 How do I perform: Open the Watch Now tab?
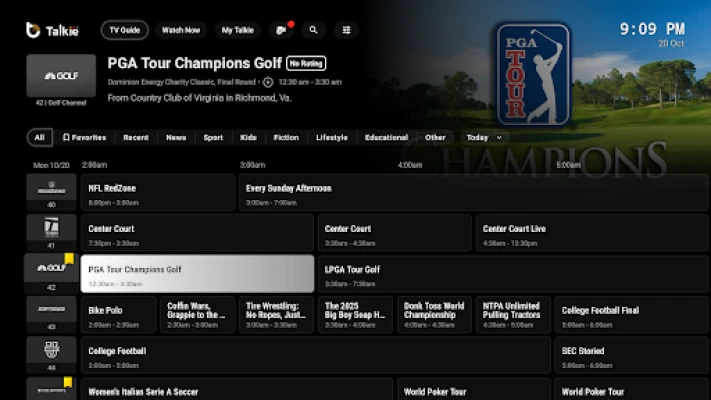(x=181, y=30)
